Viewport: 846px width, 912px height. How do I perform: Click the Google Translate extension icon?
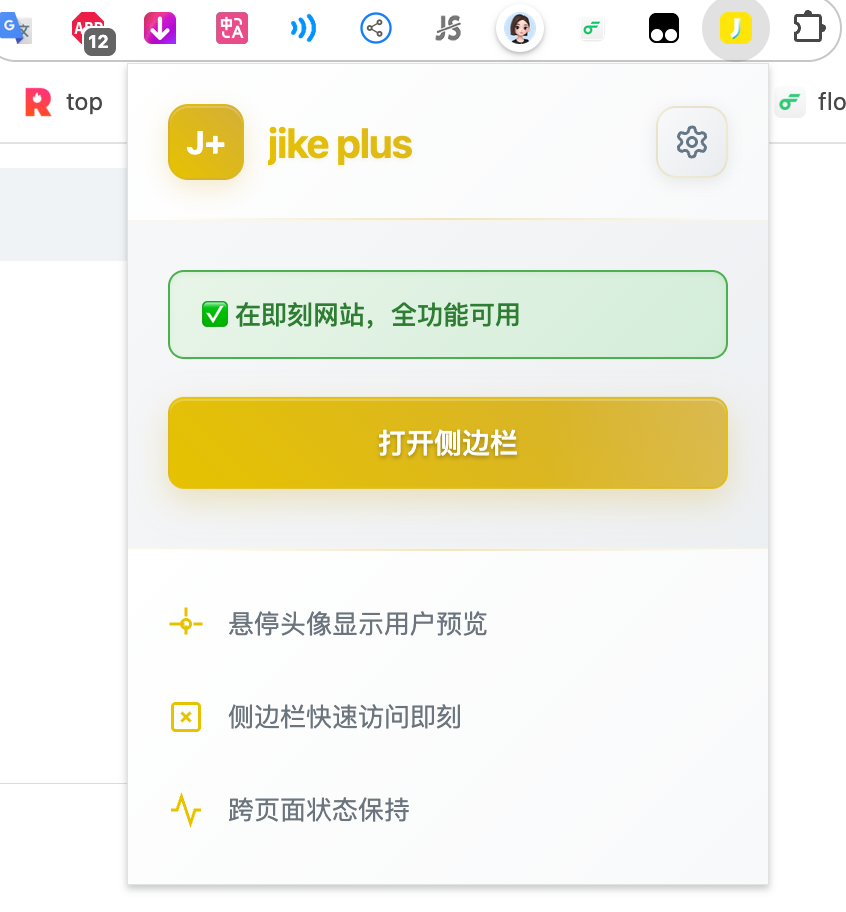15,28
